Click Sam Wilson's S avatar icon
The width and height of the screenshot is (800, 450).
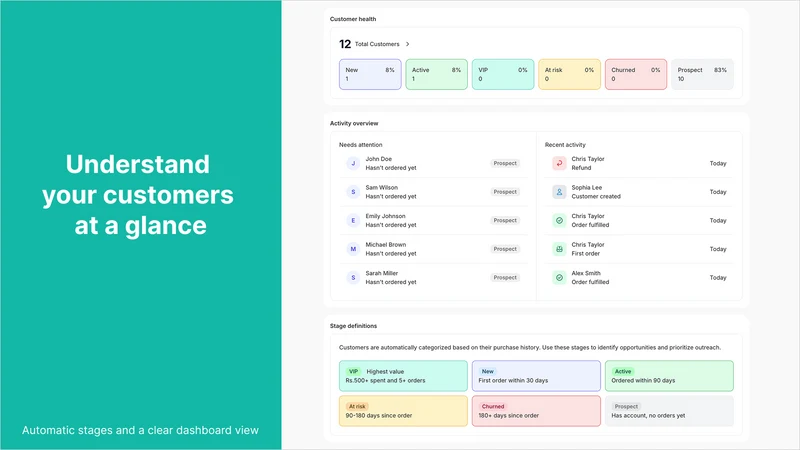pos(353,192)
